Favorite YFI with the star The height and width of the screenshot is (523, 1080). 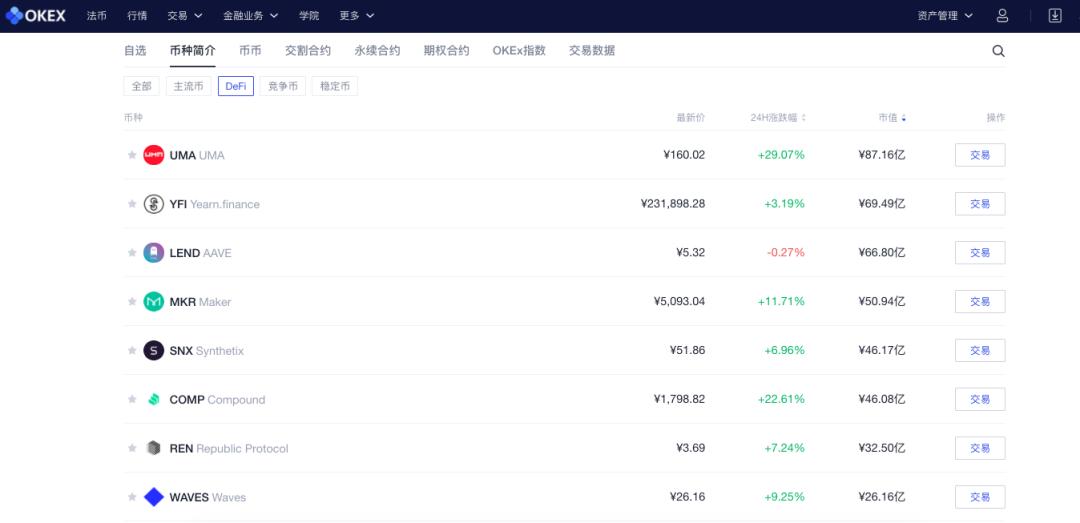coord(132,204)
